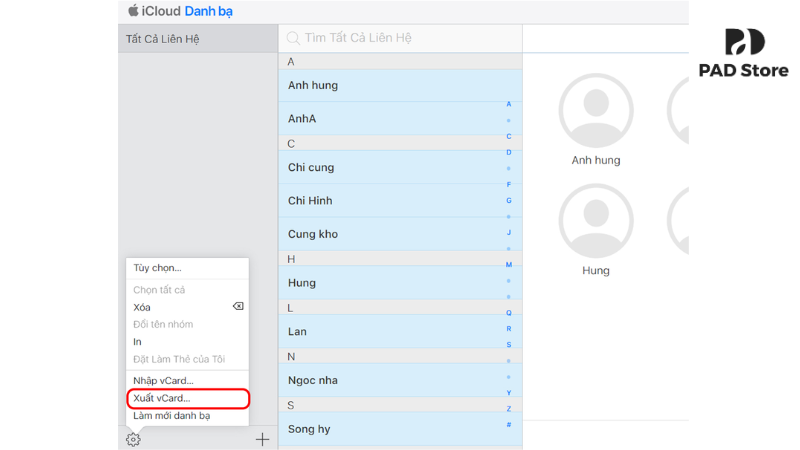Select contact Anh hung in list
The image size is (800, 450).
coord(401,85)
